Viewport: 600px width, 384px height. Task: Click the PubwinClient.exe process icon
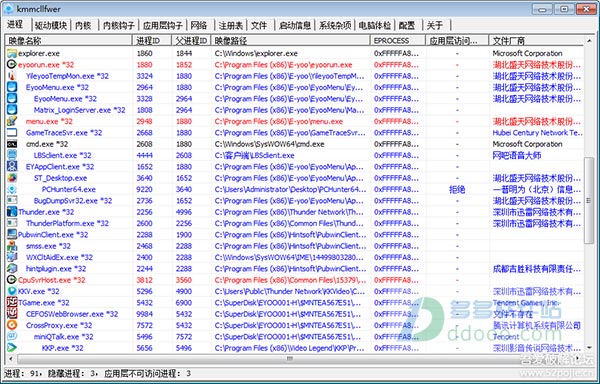(x=12, y=234)
